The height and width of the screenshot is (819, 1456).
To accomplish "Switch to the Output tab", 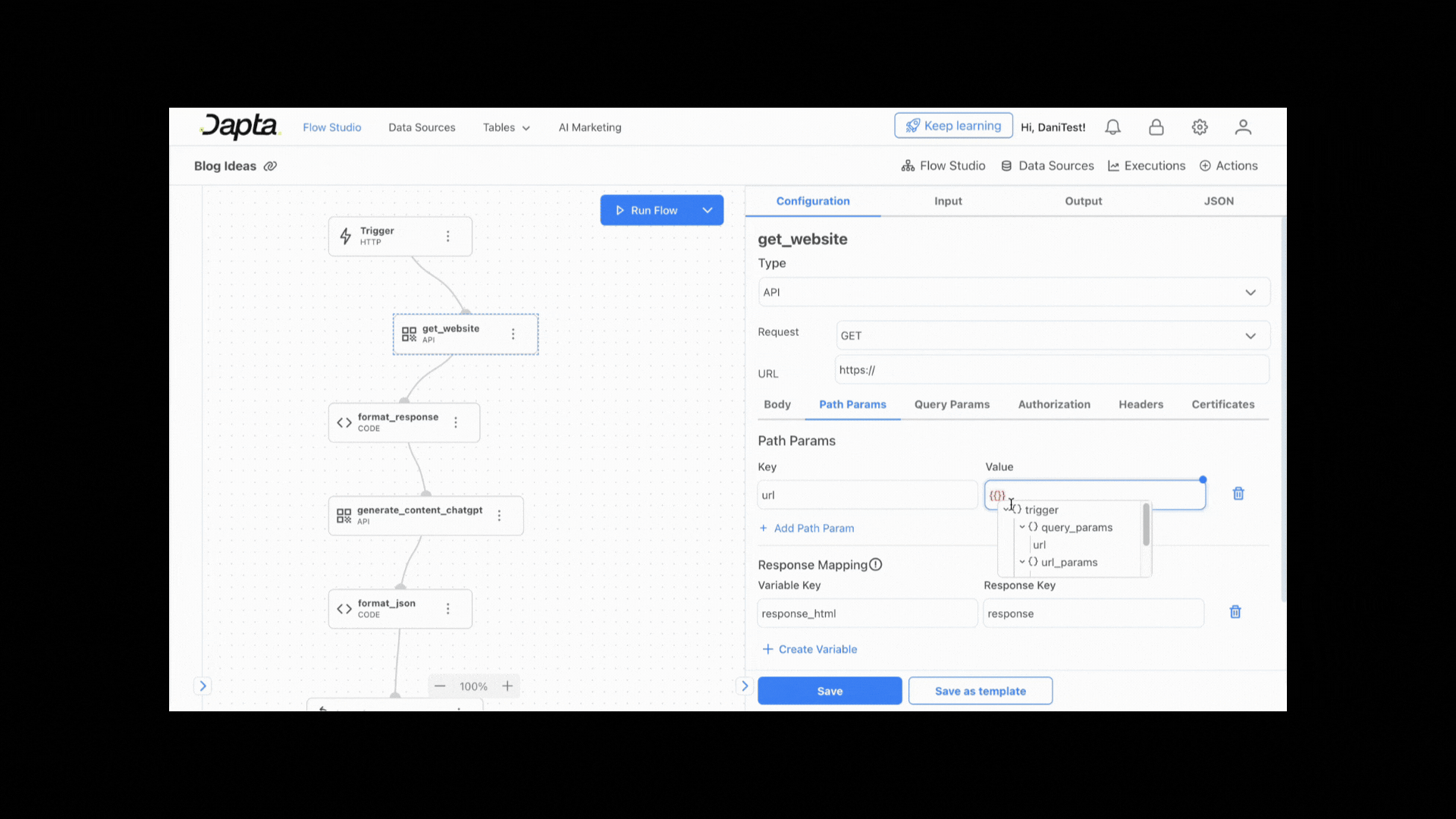I will (1083, 201).
